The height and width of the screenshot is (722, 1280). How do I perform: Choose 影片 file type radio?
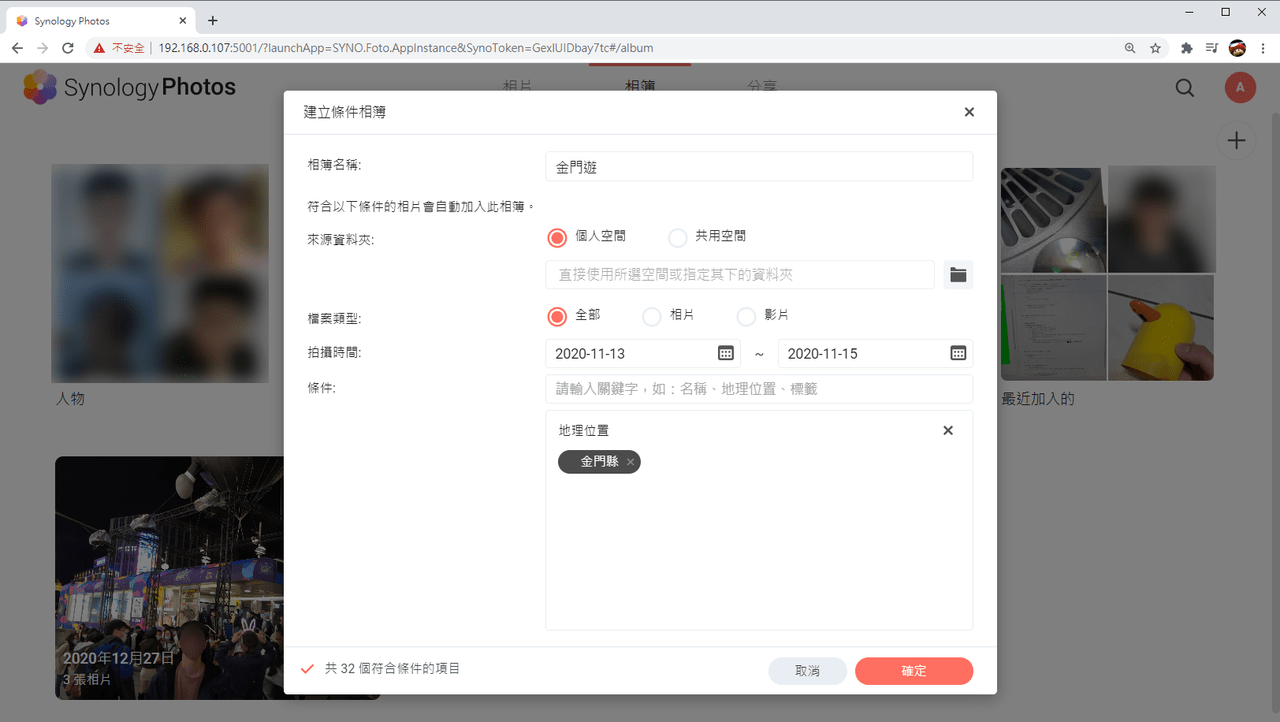(x=746, y=316)
